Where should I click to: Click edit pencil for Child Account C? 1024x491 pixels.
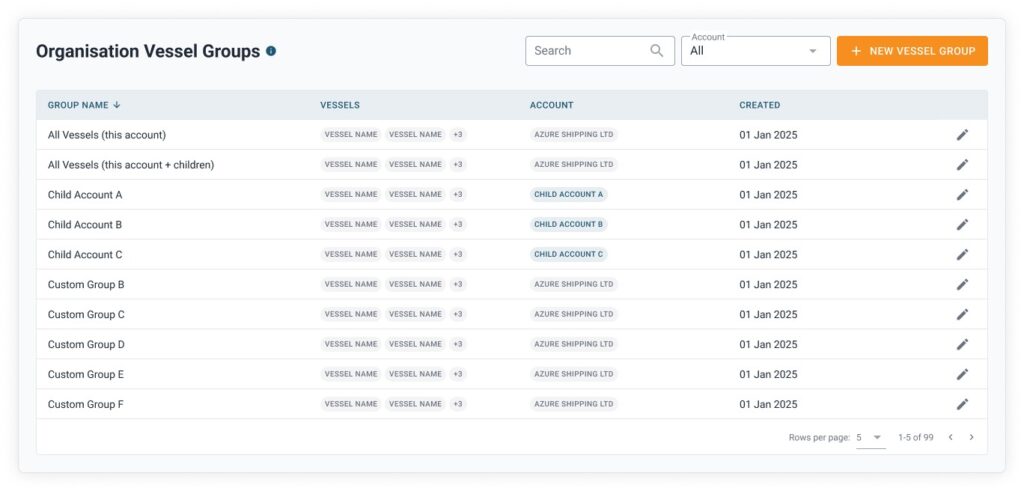[x=962, y=255]
